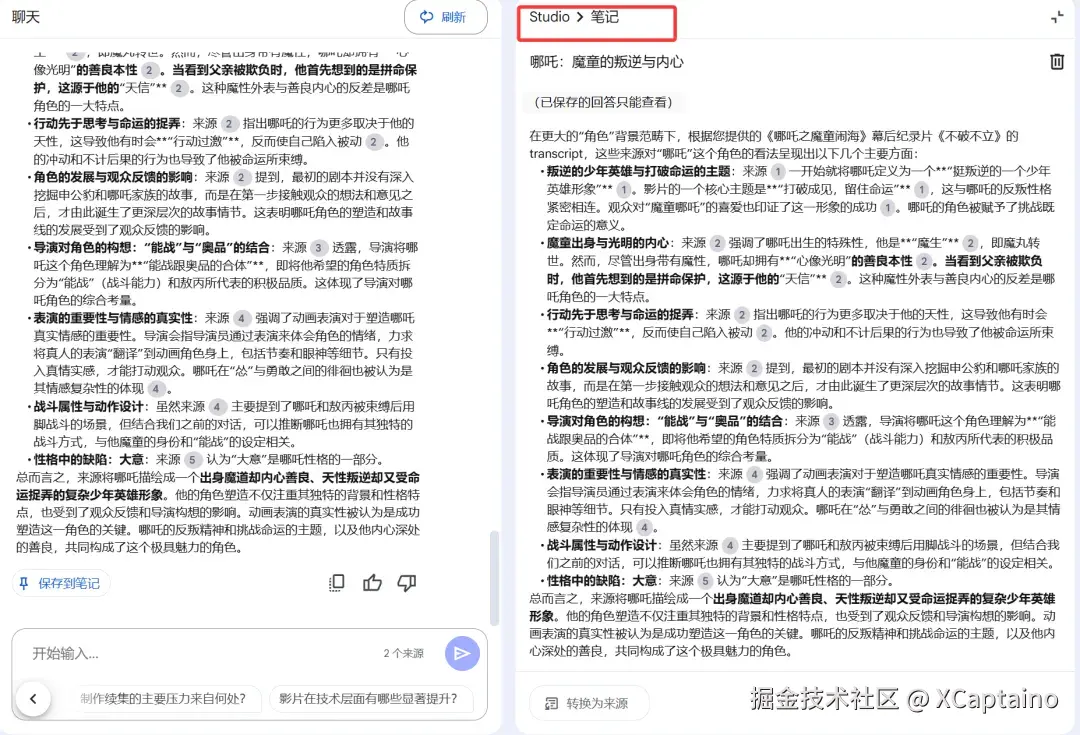Image resolution: width=1080 pixels, height=735 pixels.
Task: Choose suggestion 制作续集的主要压力来自何处?
Action: coord(163,698)
